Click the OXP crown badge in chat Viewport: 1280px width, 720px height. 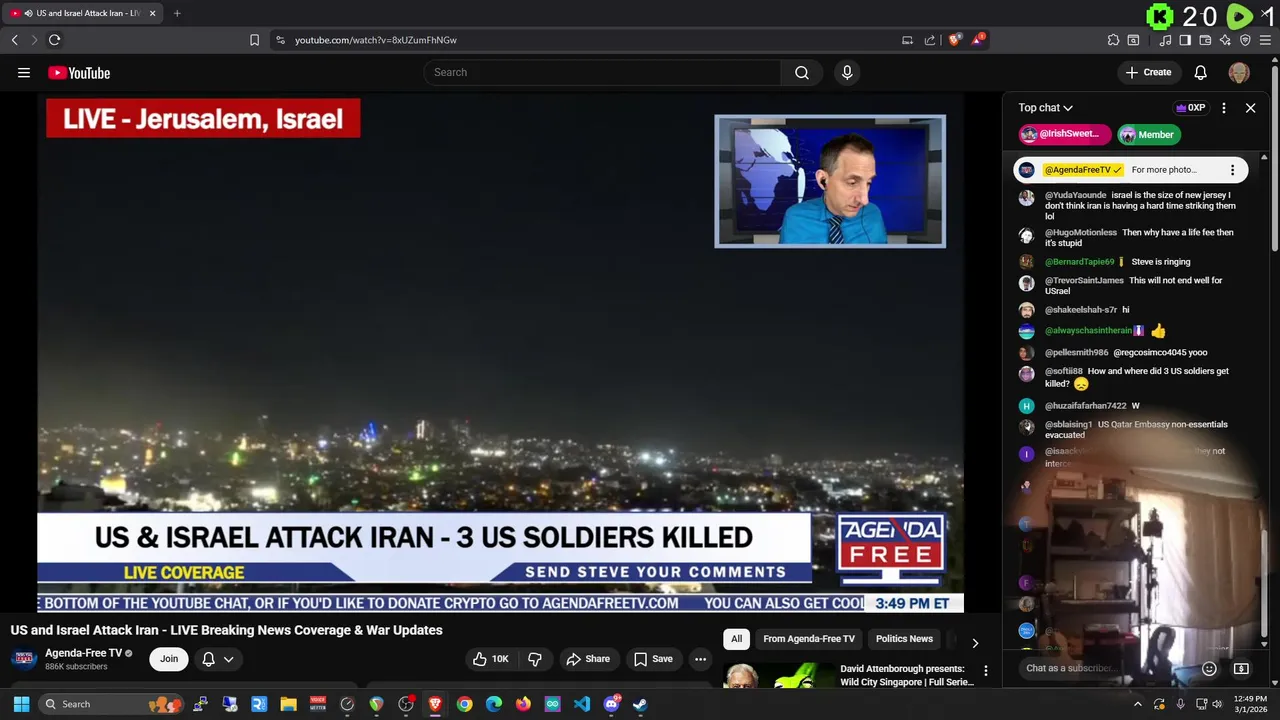[x=1190, y=108]
